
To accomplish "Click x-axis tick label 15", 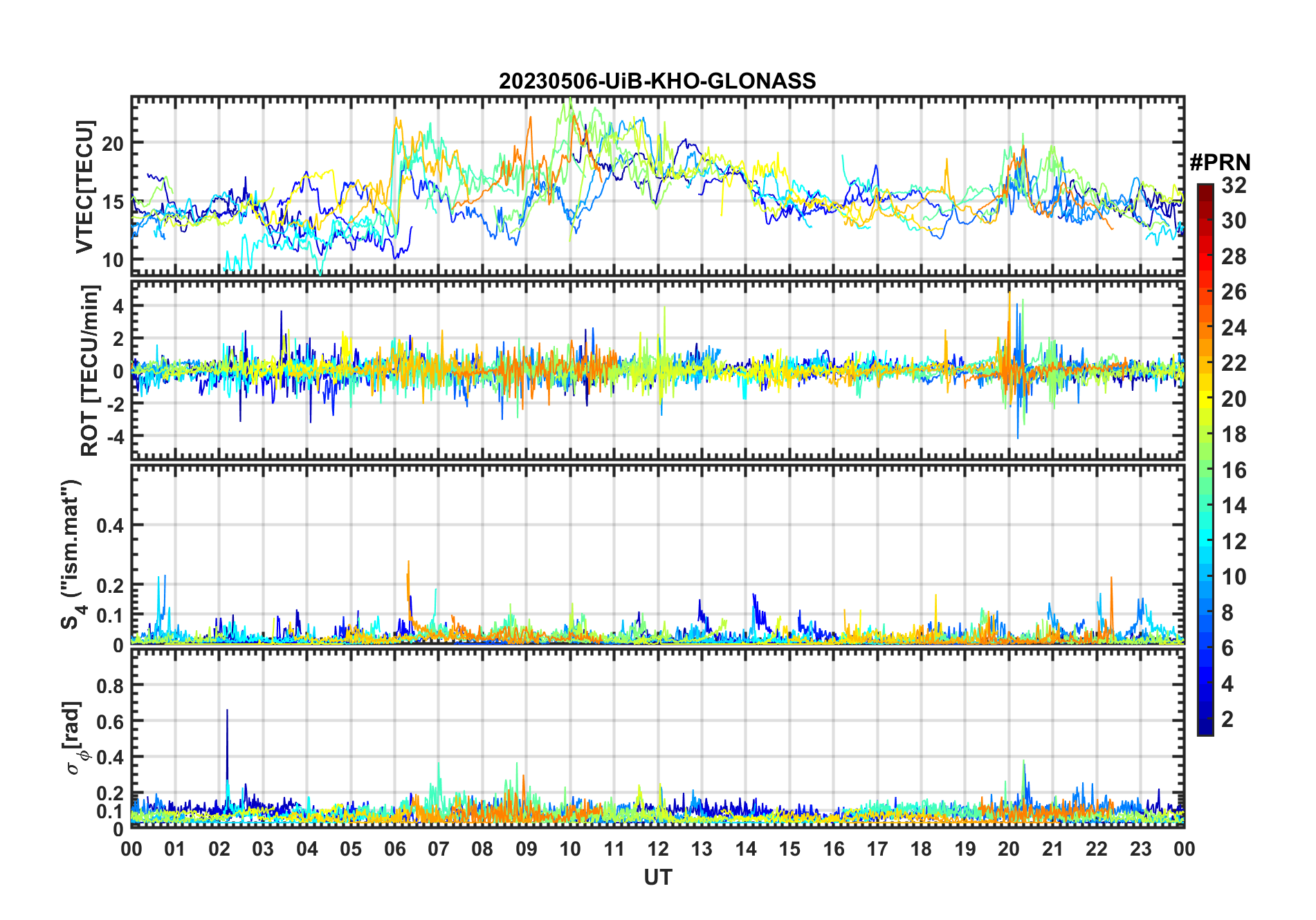I will pyautogui.click(x=789, y=849).
